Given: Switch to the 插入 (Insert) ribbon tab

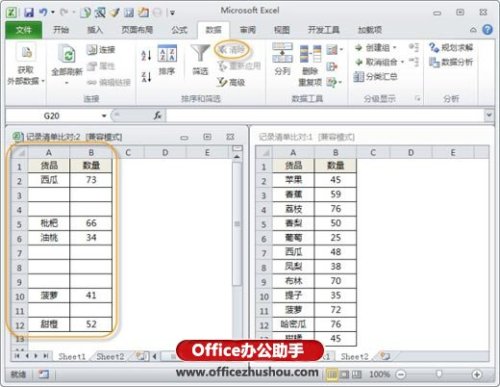Looking at the screenshot, I should pos(95,30).
